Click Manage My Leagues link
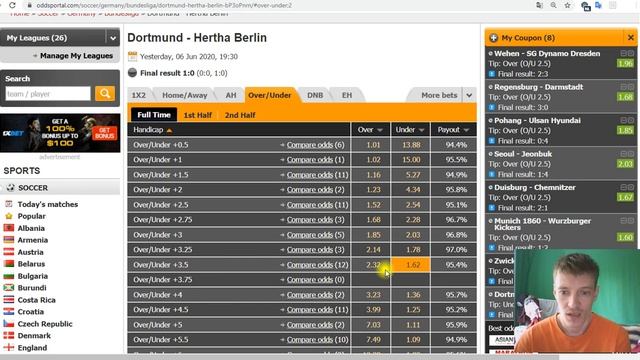640x360 pixels. point(76,56)
